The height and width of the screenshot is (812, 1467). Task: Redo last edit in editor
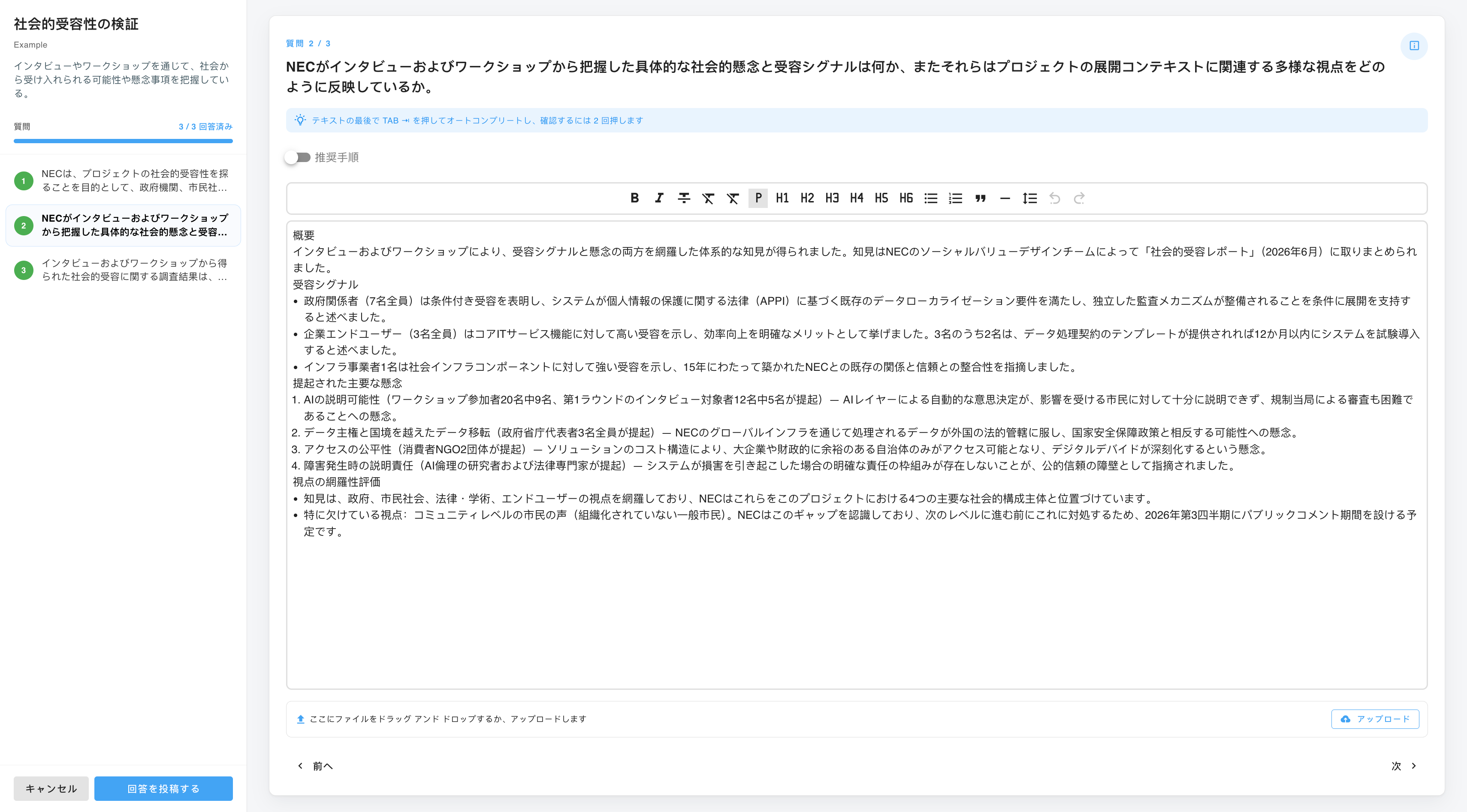coord(1079,198)
